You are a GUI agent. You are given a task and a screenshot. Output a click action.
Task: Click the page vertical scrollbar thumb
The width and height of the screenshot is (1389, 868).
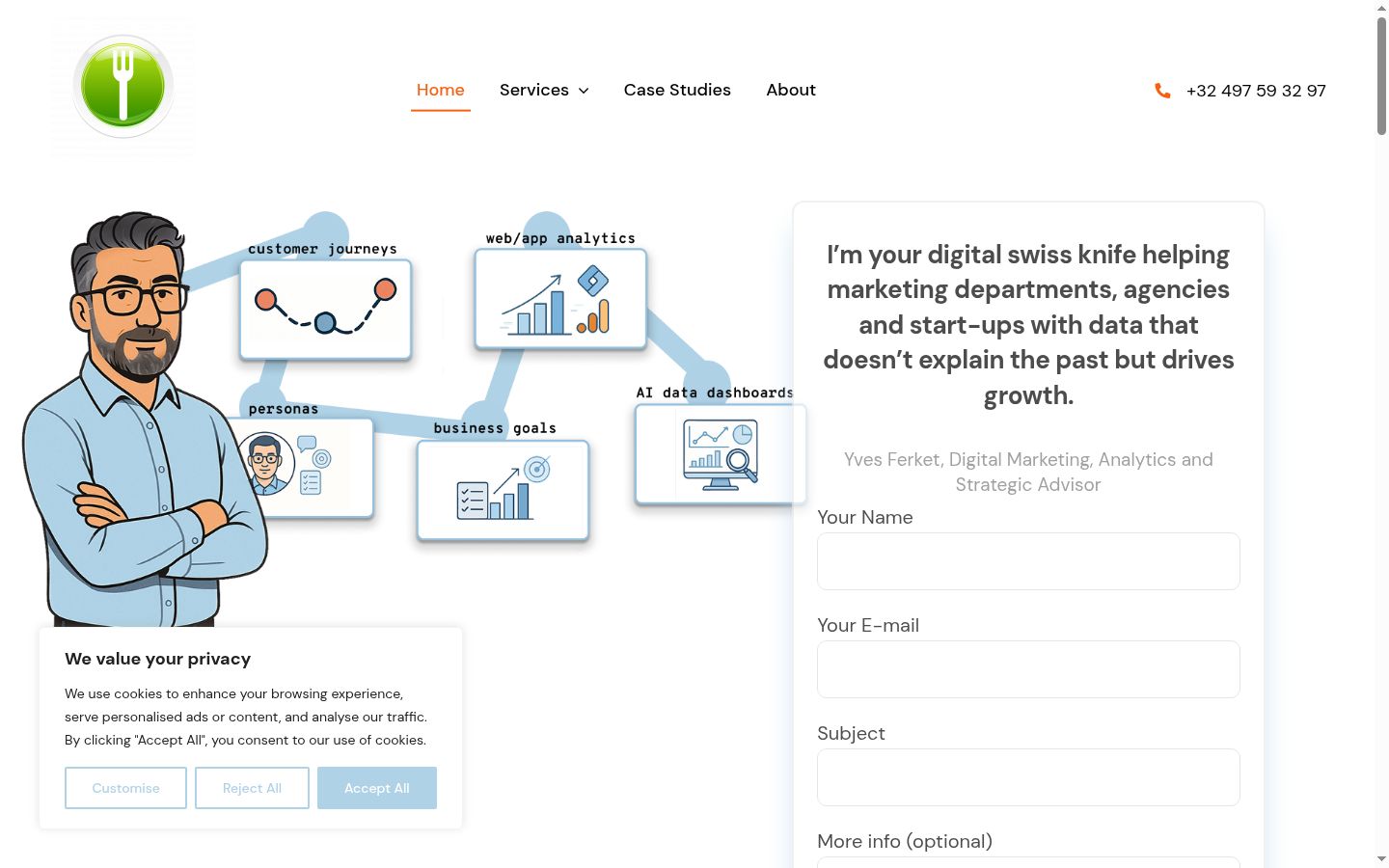tap(1381, 75)
